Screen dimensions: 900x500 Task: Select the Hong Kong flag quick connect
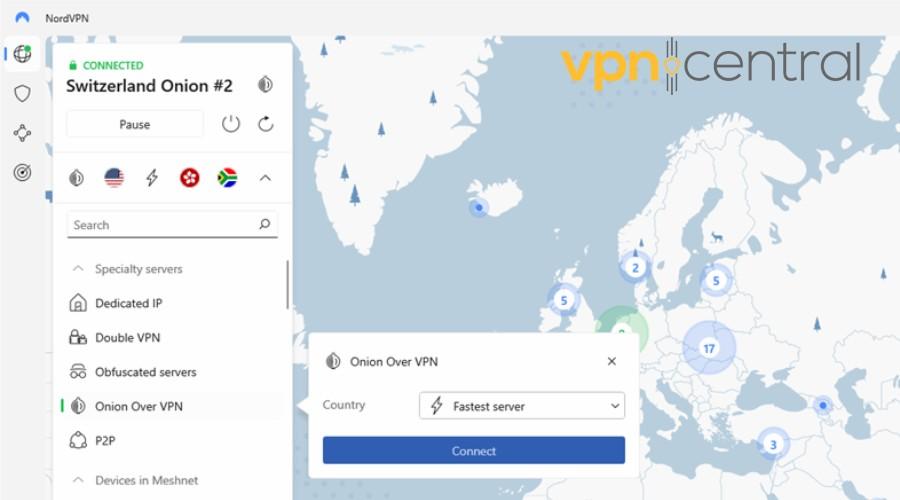189,178
